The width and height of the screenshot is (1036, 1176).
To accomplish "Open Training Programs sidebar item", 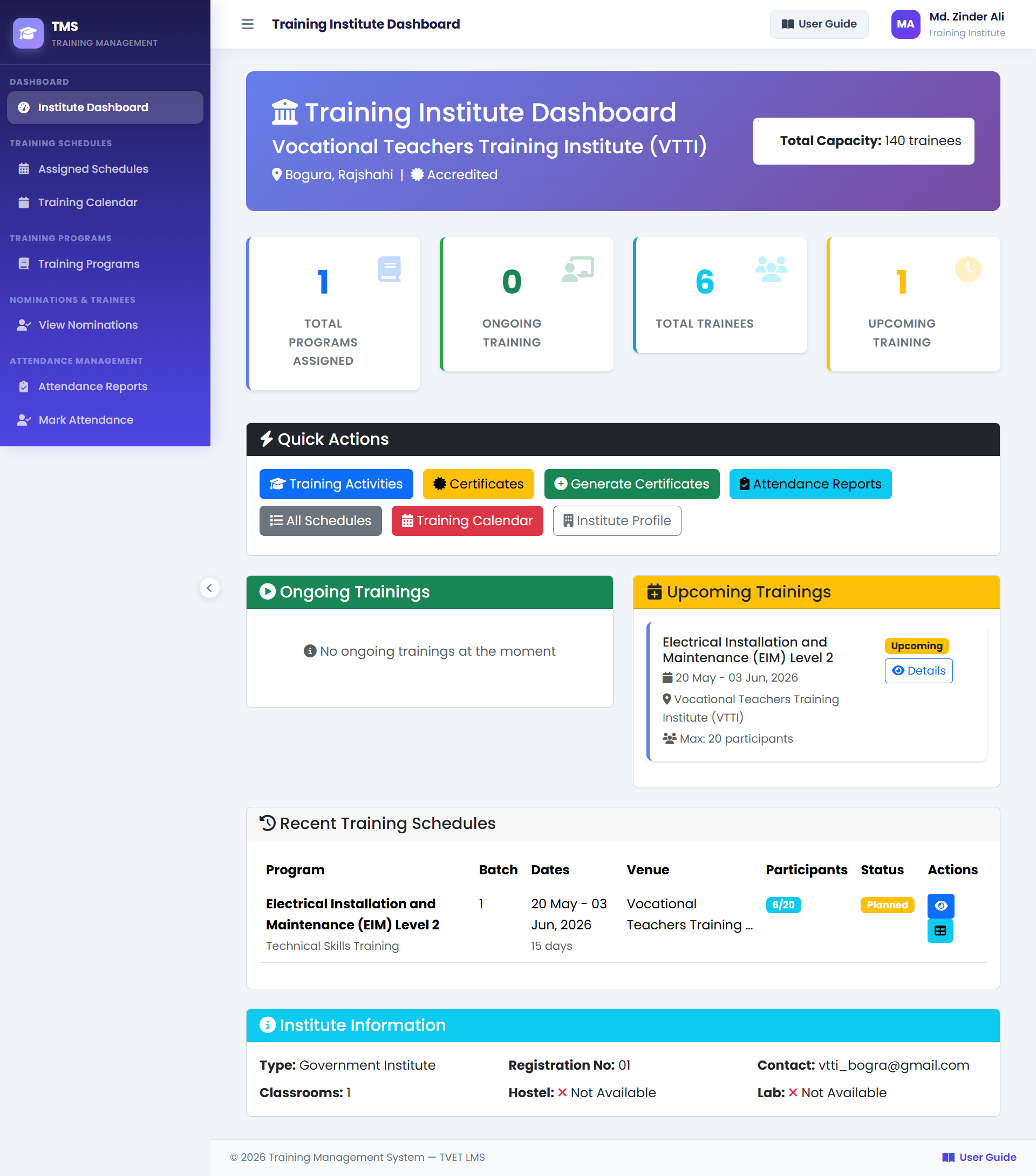I will tap(105, 264).
